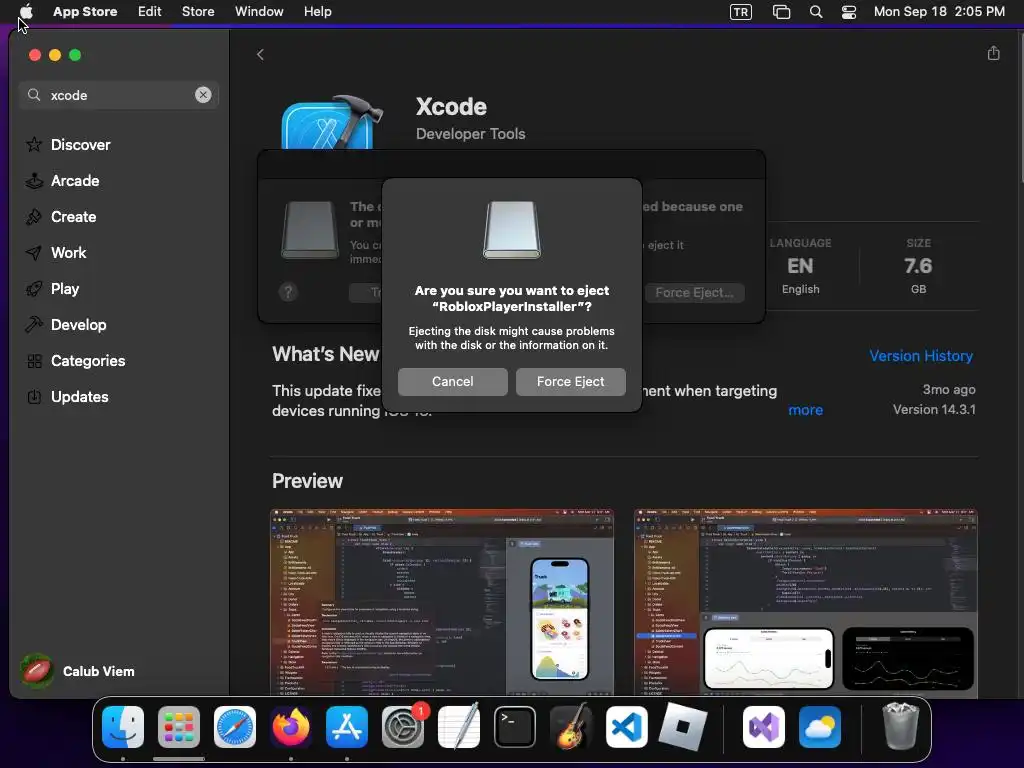1024x768 pixels.
Task: Click the App Store Dock icon
Action: click(x=347, y=727)
